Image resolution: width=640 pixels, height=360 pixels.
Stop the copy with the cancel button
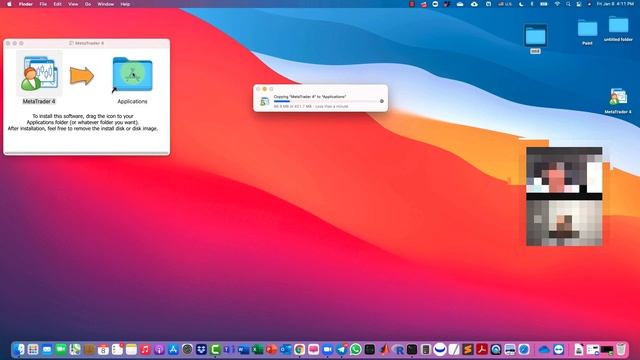point(382,101)
